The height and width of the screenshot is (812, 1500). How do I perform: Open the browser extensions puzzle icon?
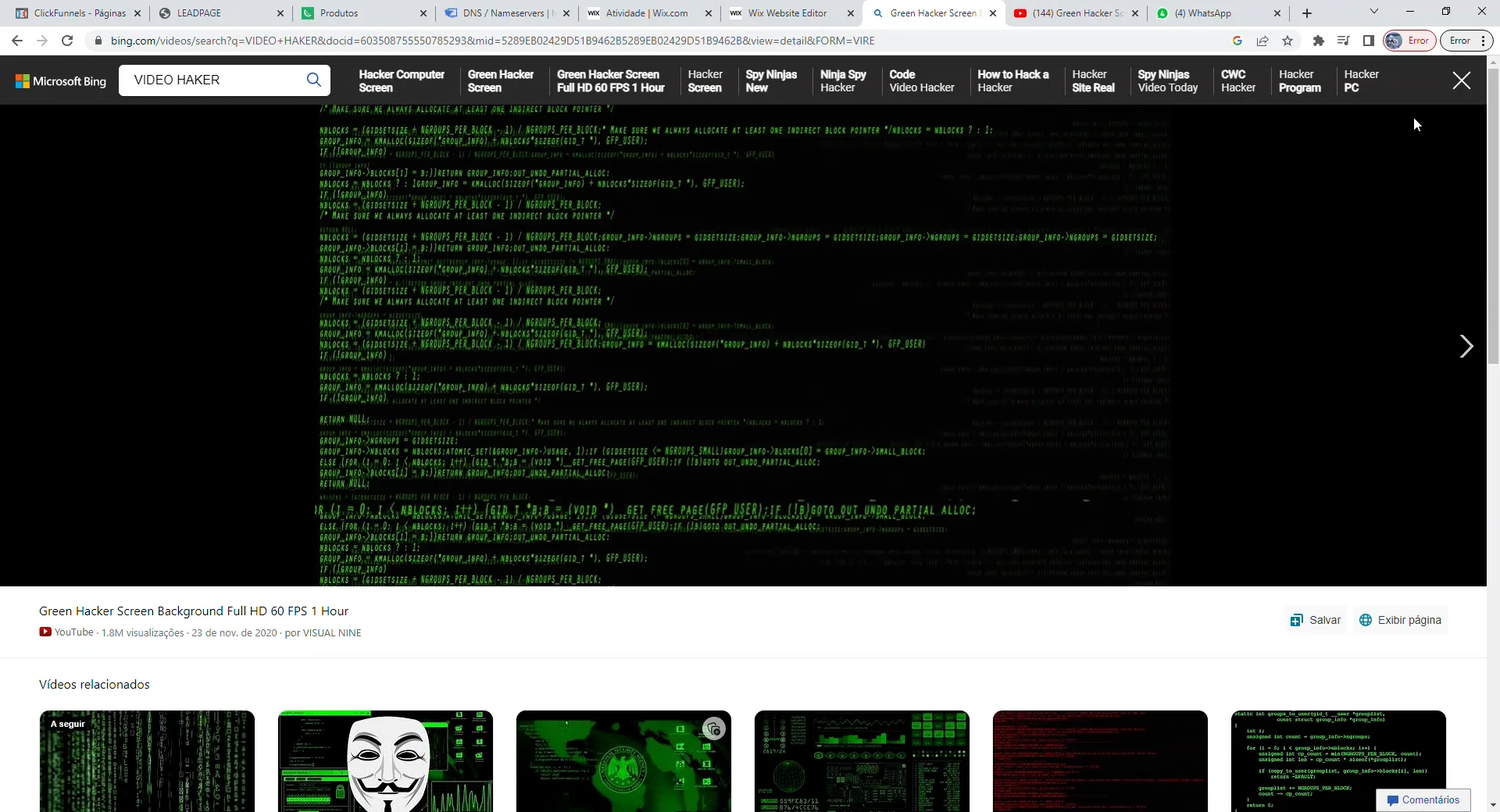pyautogui.click(x=1319, y=41)
